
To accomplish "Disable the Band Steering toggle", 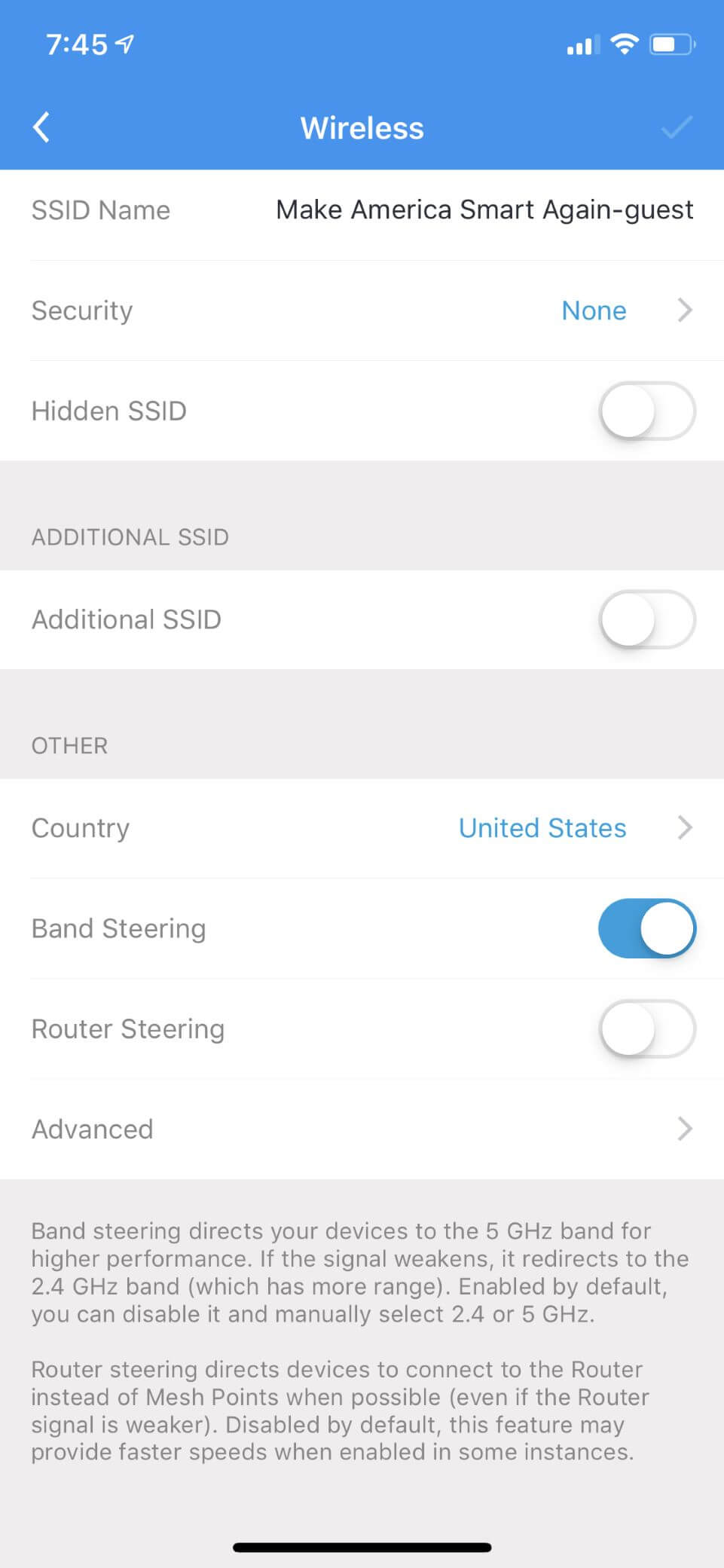I will pos(646,928).
